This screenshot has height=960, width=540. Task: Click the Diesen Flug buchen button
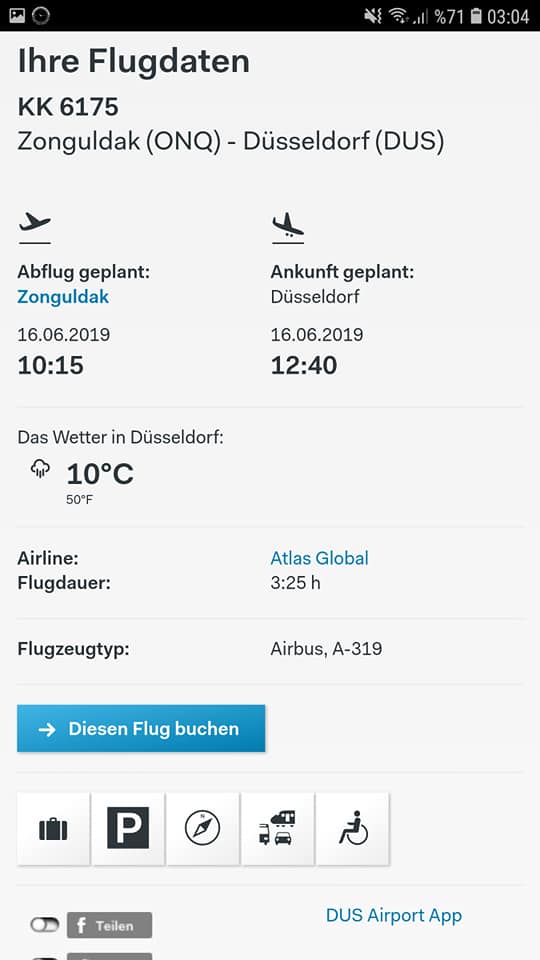tap(141, 728)
